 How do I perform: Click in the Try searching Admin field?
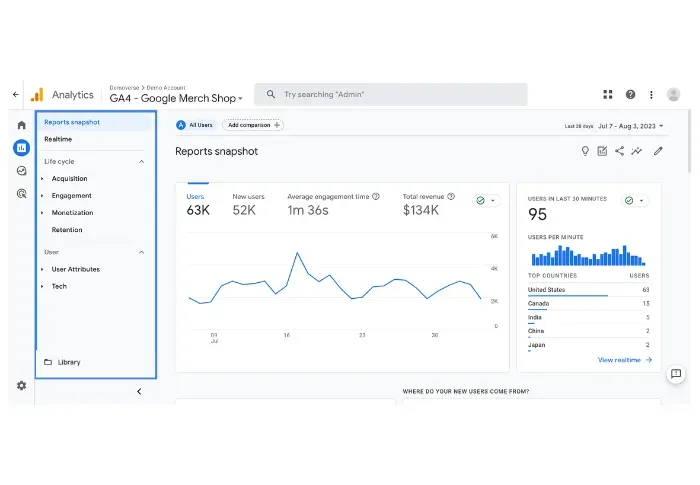[391, 94]
